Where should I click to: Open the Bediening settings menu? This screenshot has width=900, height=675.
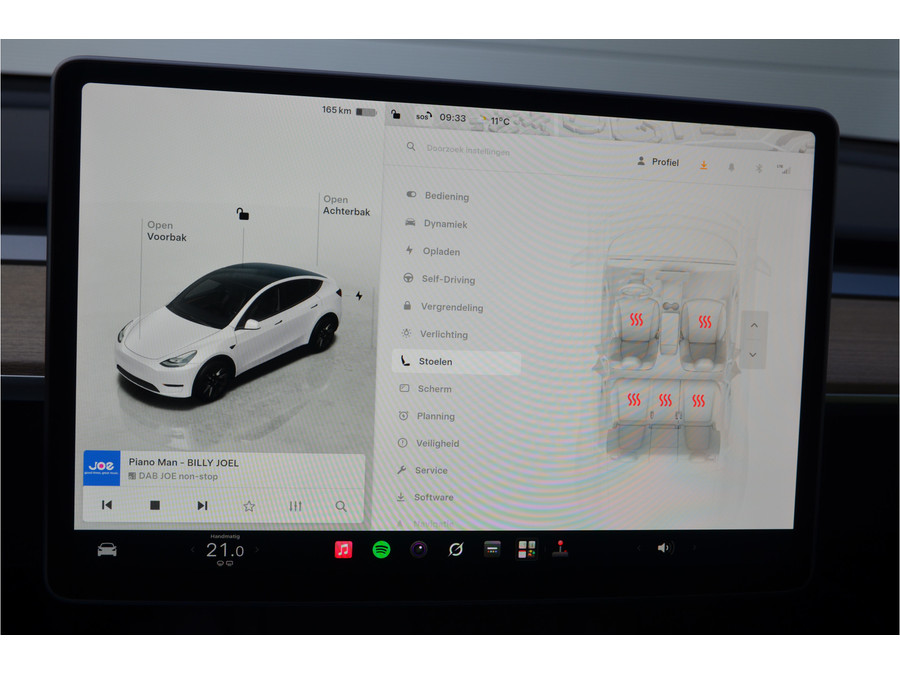click(437, 196)
